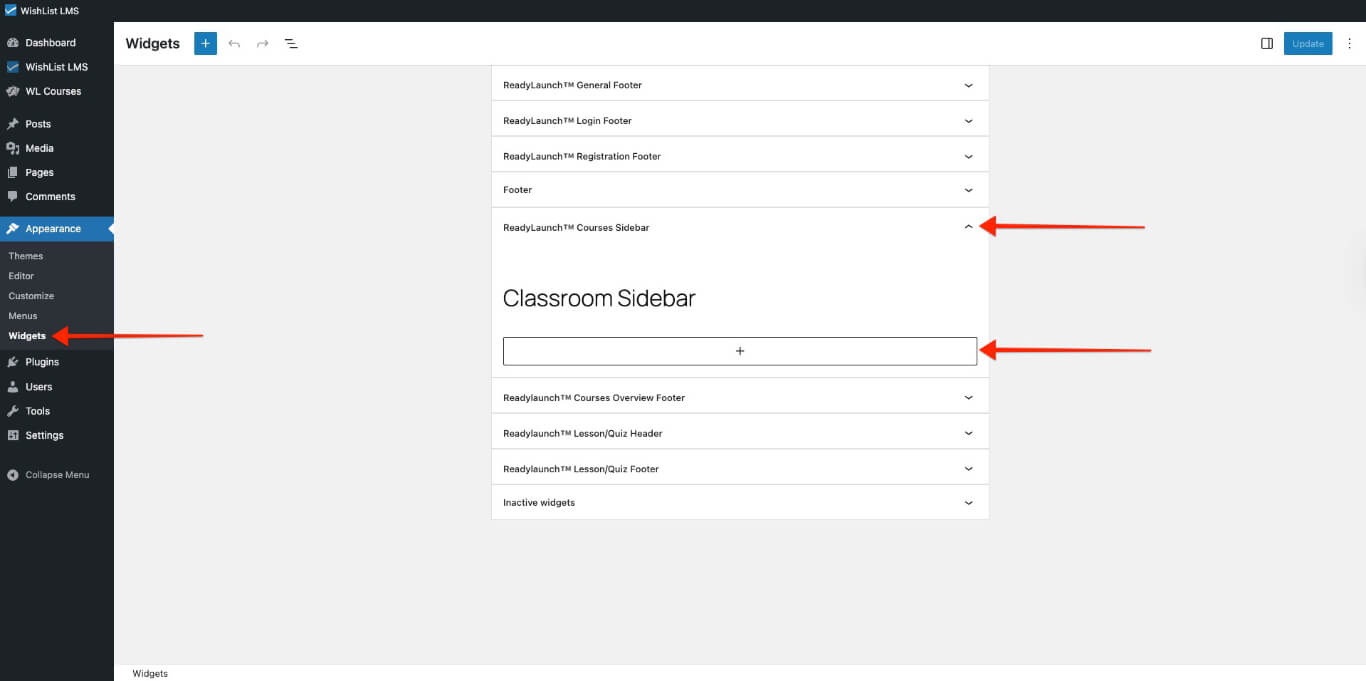Toggle the settings sidebar panel icon
Screen dimensions: 1366x681
coord(1267,44)
